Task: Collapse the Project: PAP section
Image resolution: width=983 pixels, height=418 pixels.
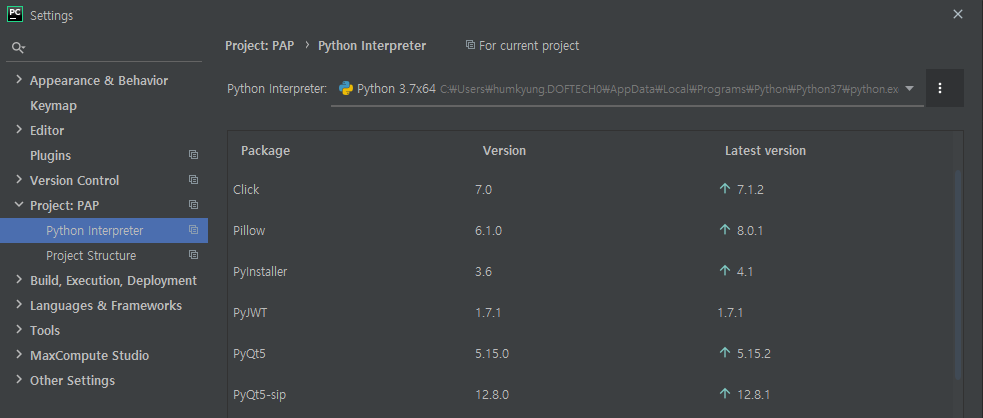Action: pos(18,205)
